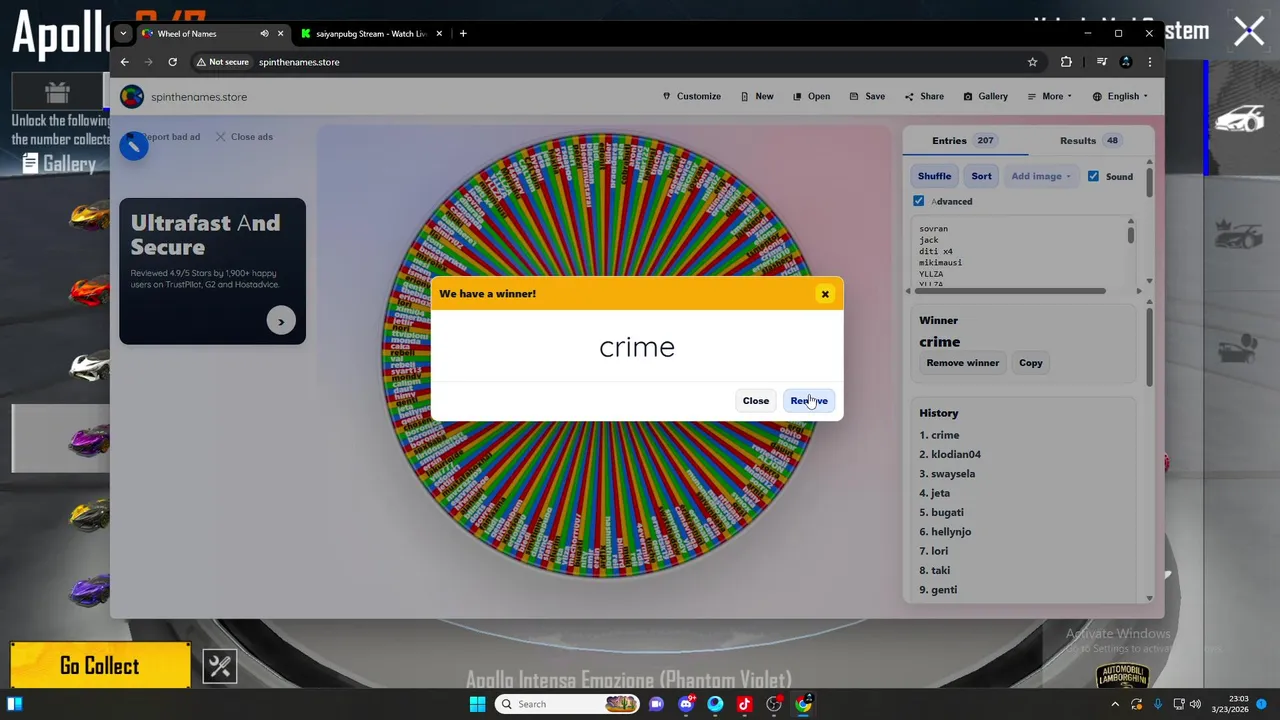
Task: Save the current wheel
Action: [867, 97]
